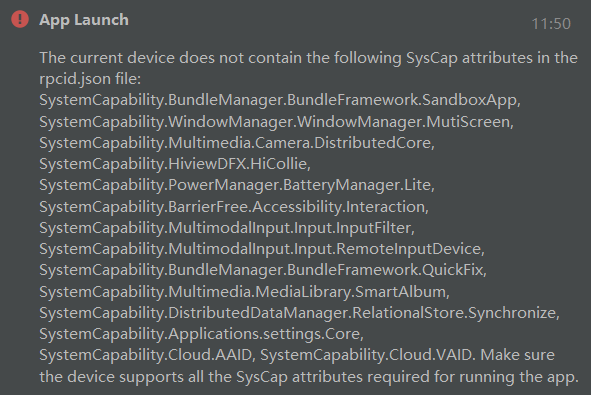The height and width of the screenshot is (395, 591).
Task: Click the Input.RemoteInputDevice SysCap line
Action: pos(262,249)
